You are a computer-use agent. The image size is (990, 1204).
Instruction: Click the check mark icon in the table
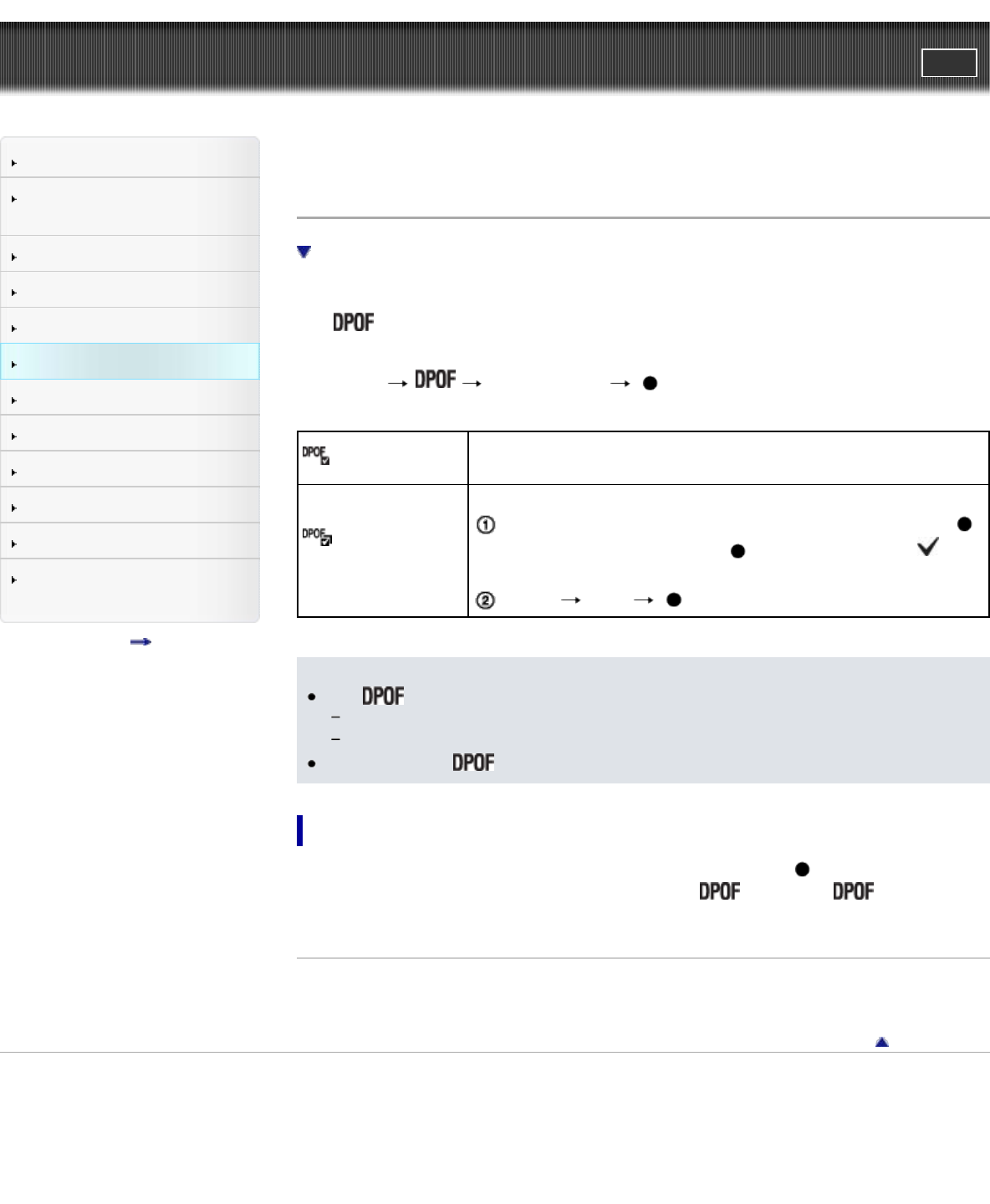927,548
